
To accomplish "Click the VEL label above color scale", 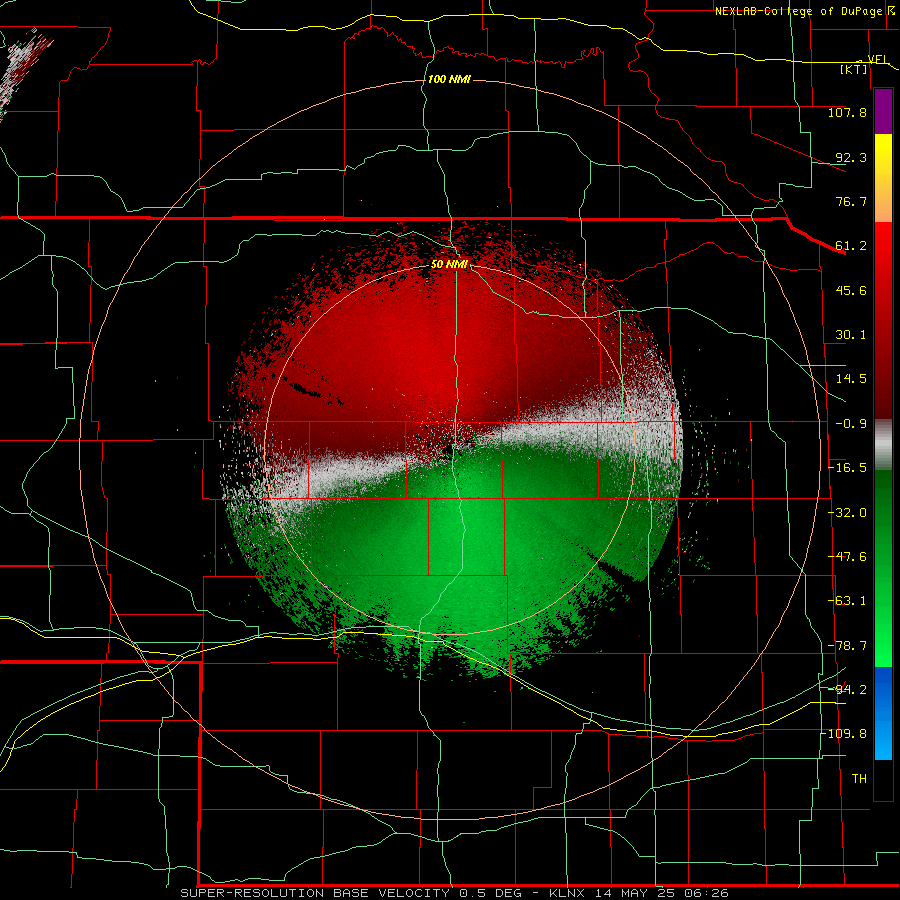I will pos(877,60).
